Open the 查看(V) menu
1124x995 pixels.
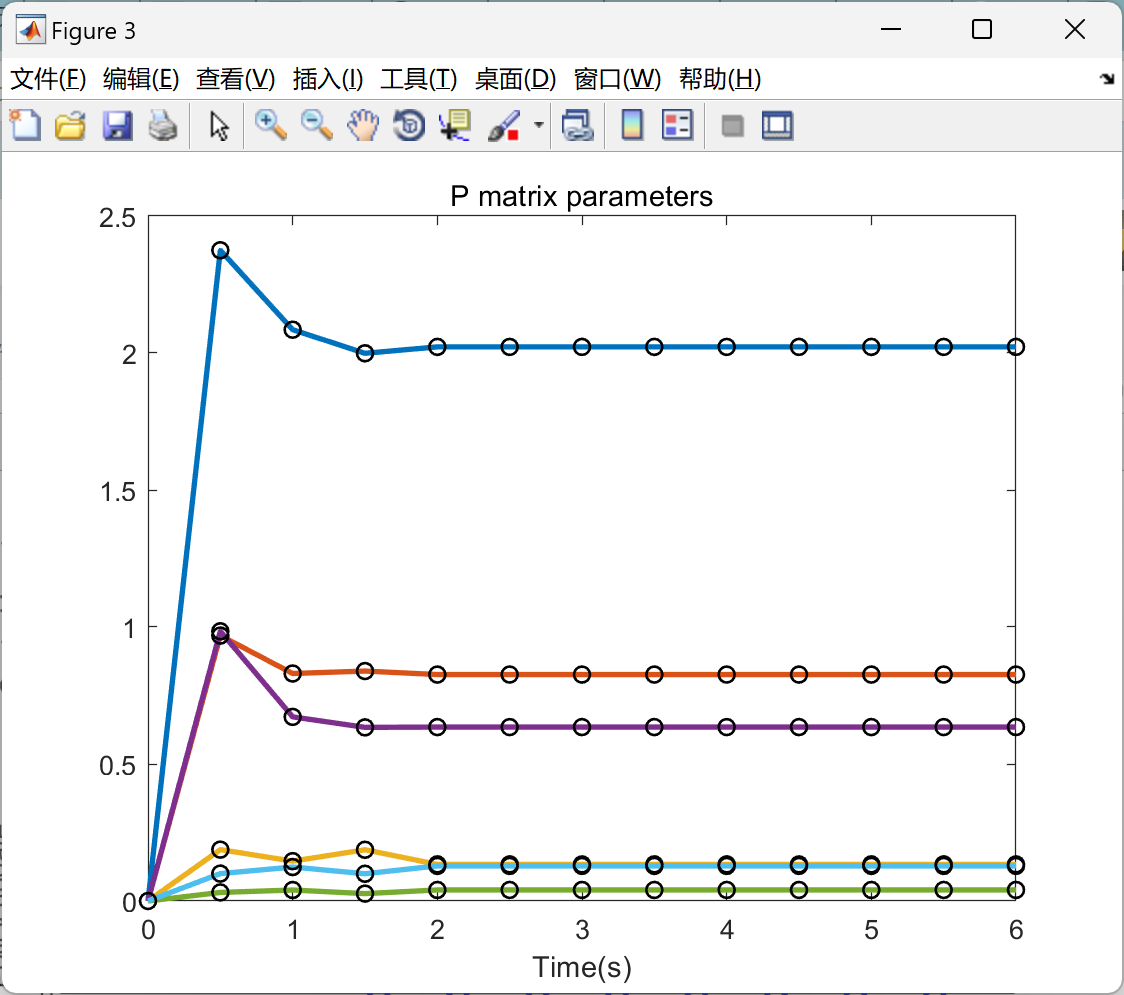pyautogui.click(x=235, y=79)
